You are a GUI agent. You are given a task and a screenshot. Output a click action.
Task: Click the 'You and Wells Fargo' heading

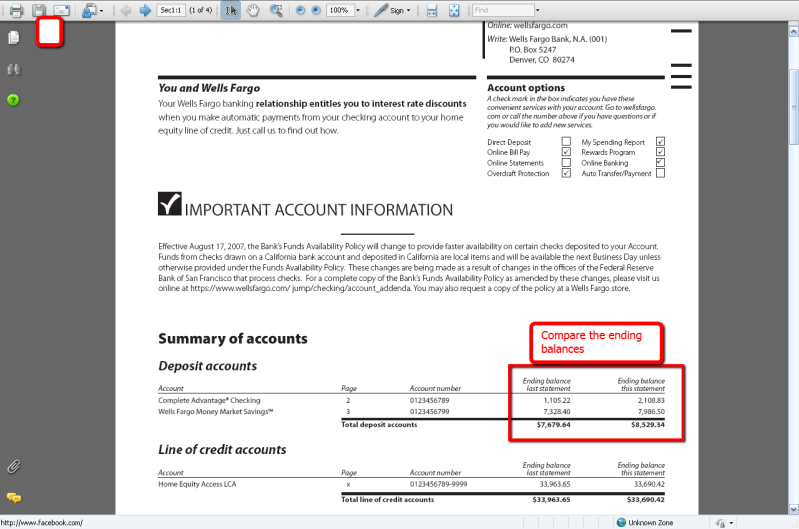point(209,88)
